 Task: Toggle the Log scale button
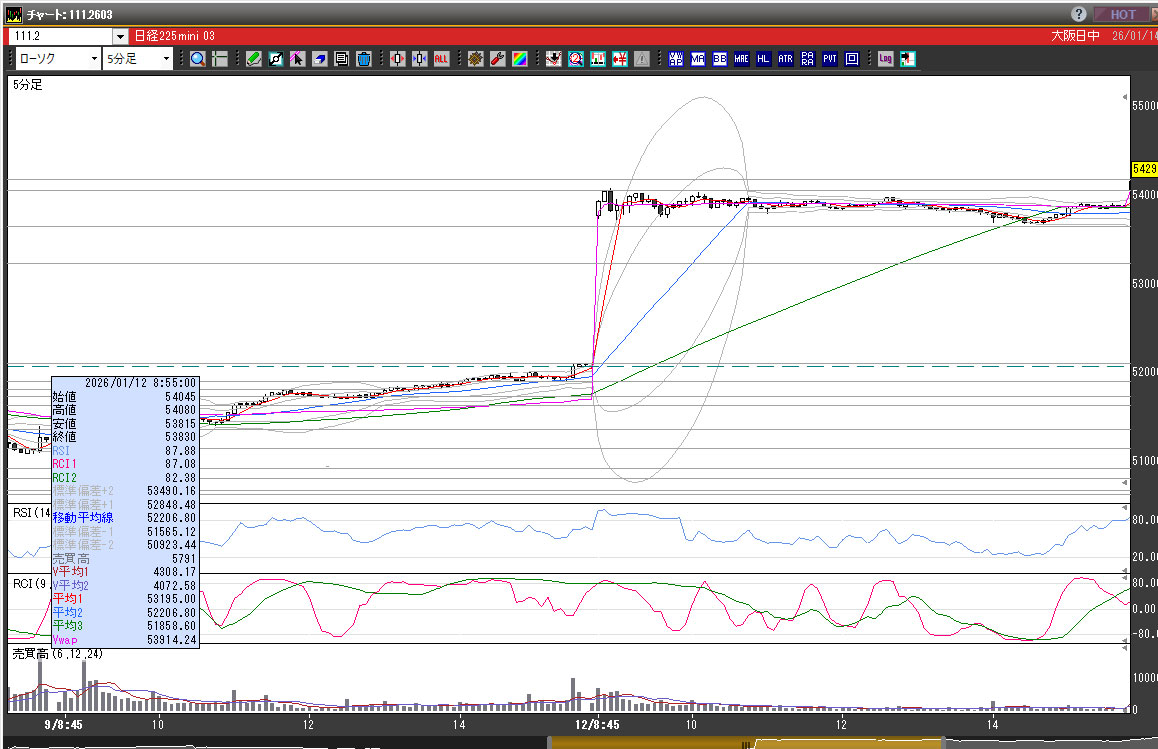[885, 59]
